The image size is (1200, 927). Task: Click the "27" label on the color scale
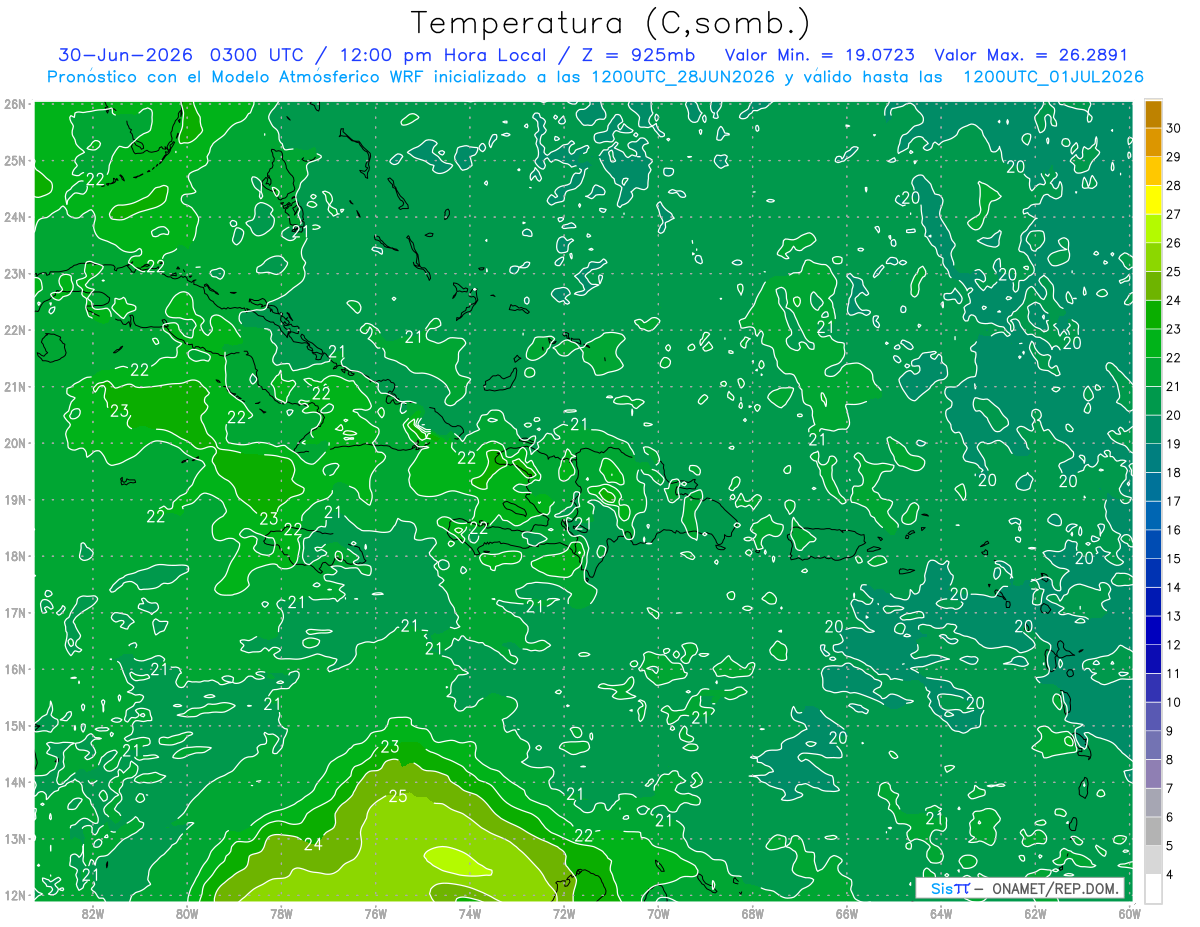[x=1174, y=214]
